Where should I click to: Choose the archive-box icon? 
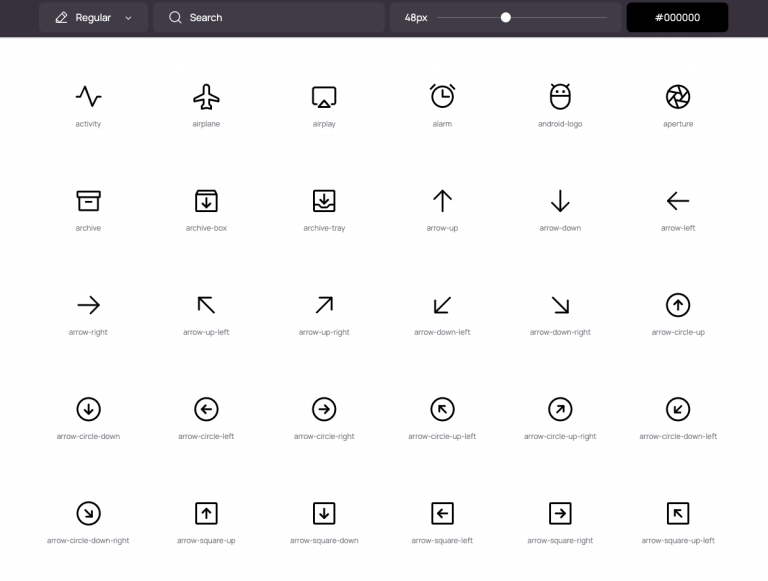206,201
